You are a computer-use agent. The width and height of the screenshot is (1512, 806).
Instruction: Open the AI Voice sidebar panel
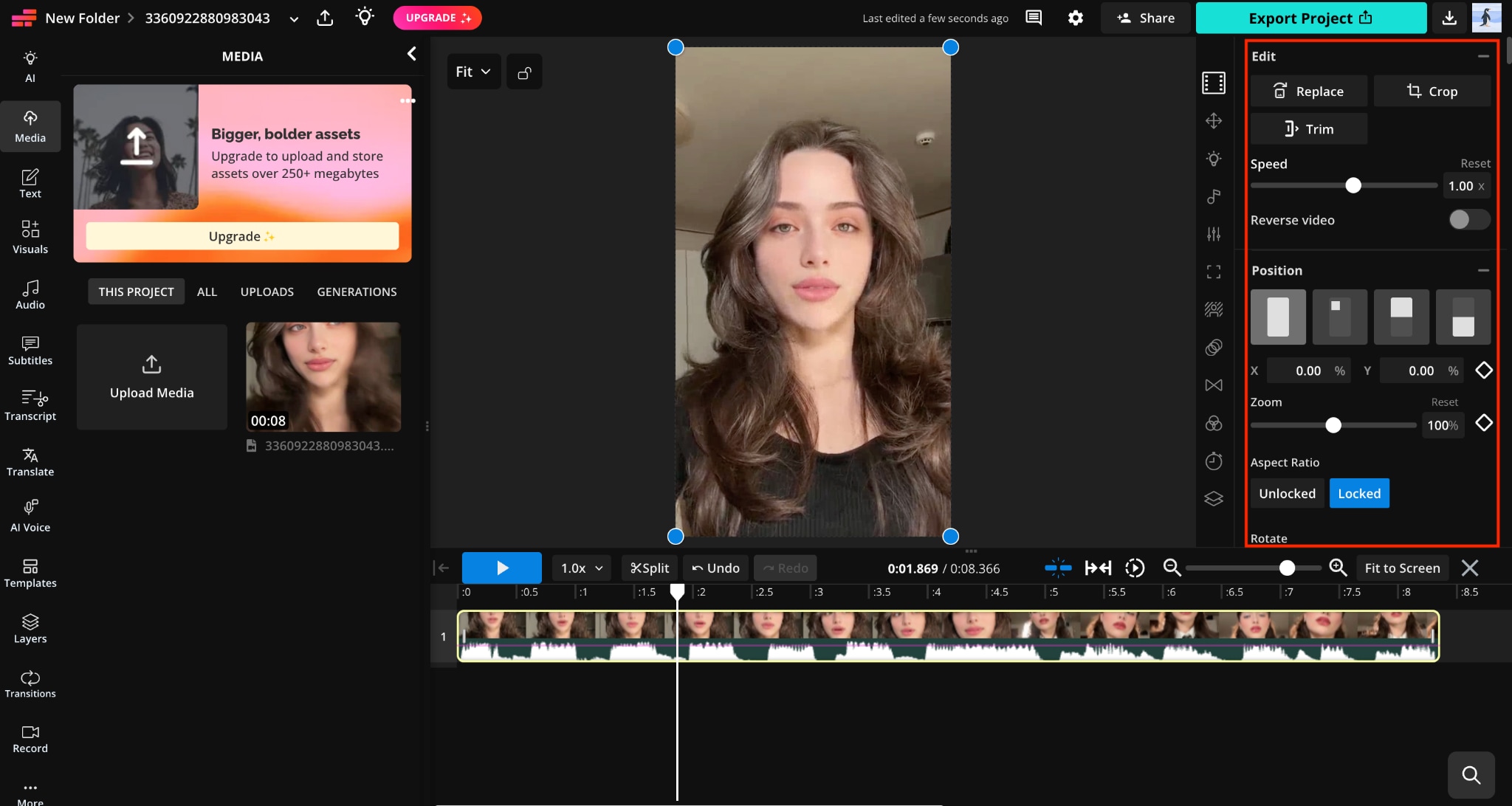(x=30, y=517)
